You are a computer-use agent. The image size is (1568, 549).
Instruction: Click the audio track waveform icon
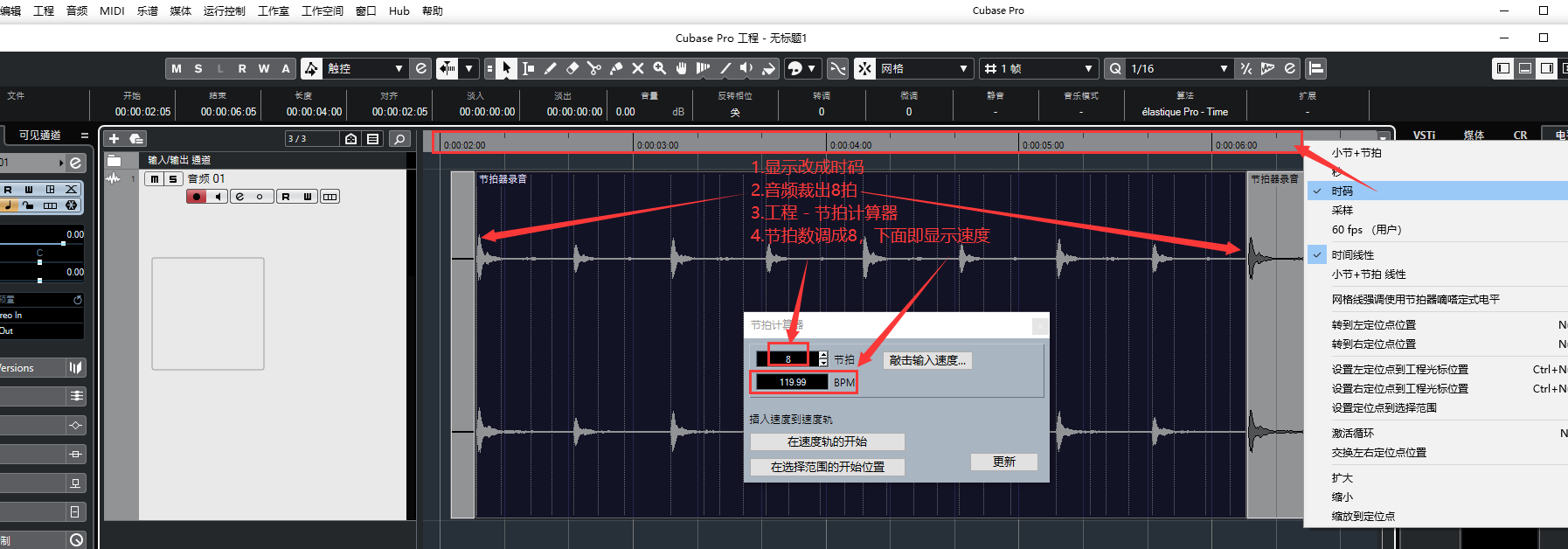click(113, 178)
